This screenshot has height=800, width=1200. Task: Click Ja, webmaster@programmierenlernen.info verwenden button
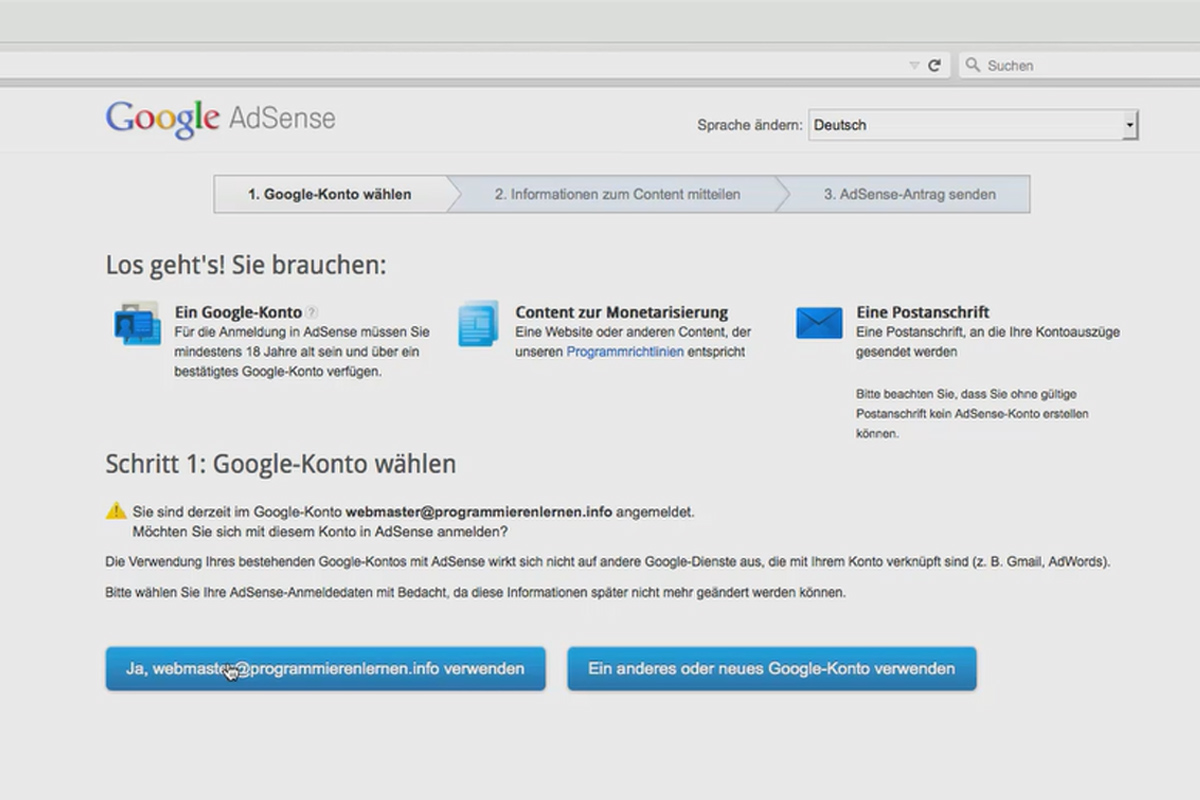pyautogui.click(x=325, y=669)
